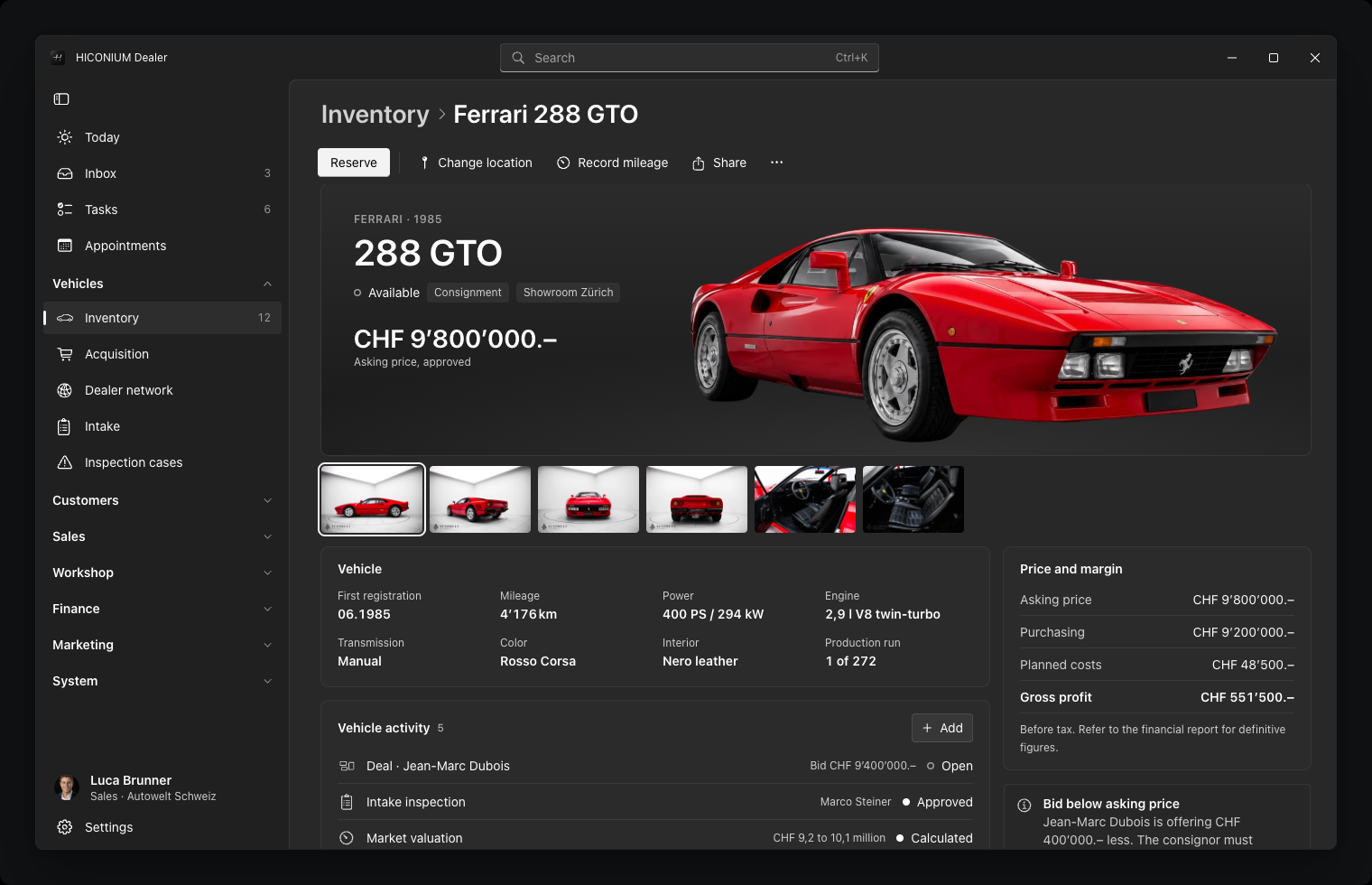This screenshot has width=1372, height=885.
Task: Toggle the sidebar collapse icon
Action: tap(61, 99)
